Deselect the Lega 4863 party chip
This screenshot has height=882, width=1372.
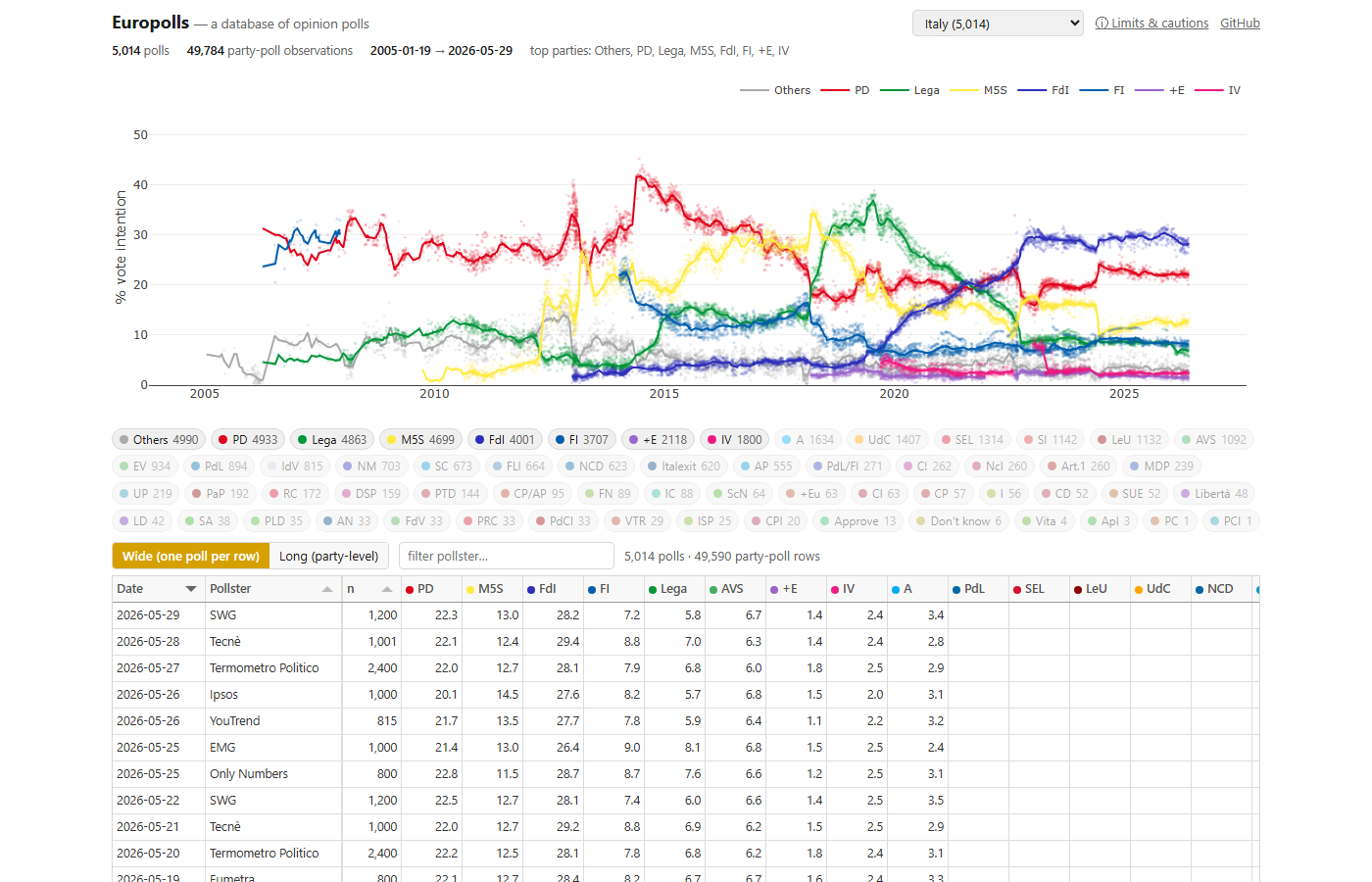332,440
